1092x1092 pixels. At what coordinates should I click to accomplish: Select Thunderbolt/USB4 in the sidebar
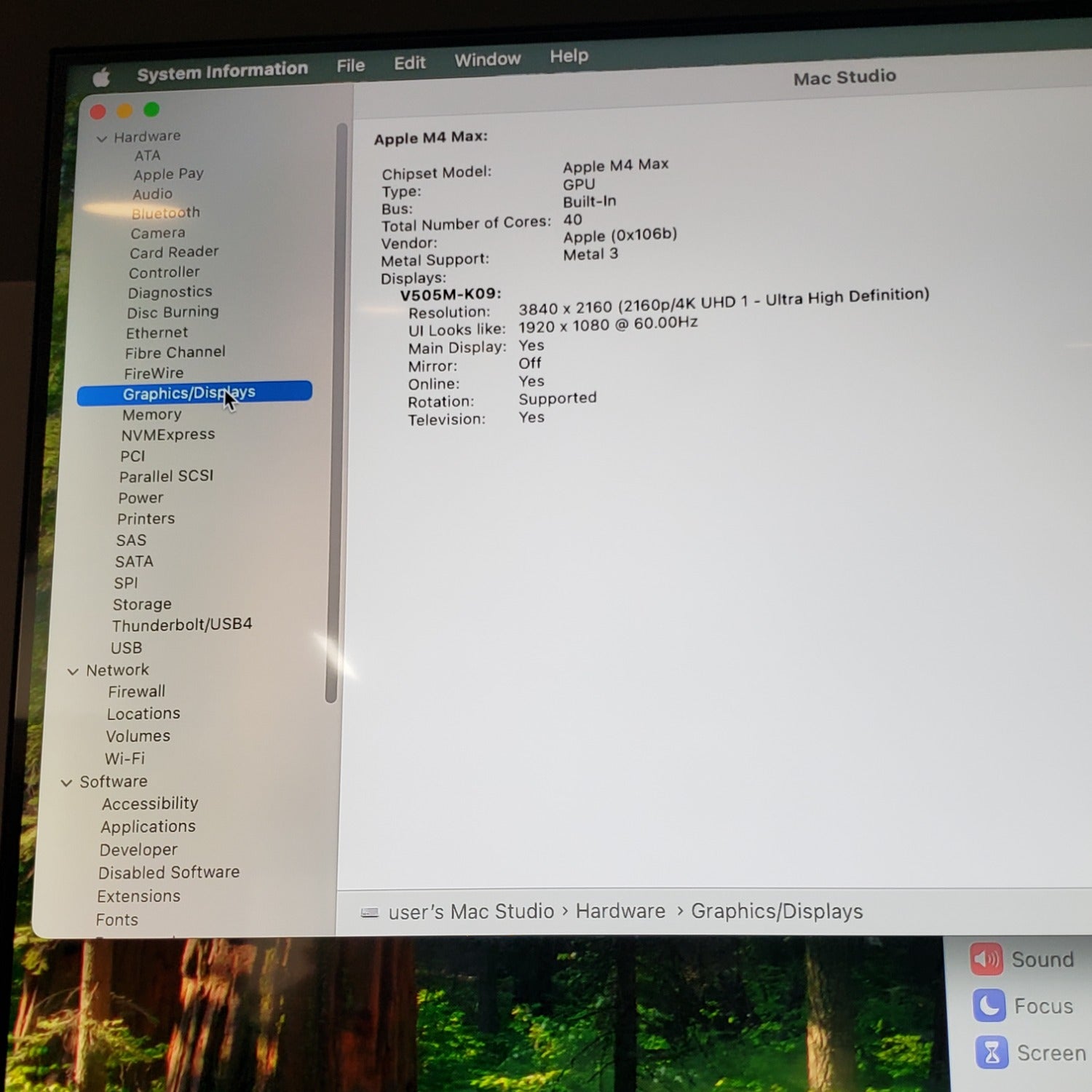click(182, 625)
